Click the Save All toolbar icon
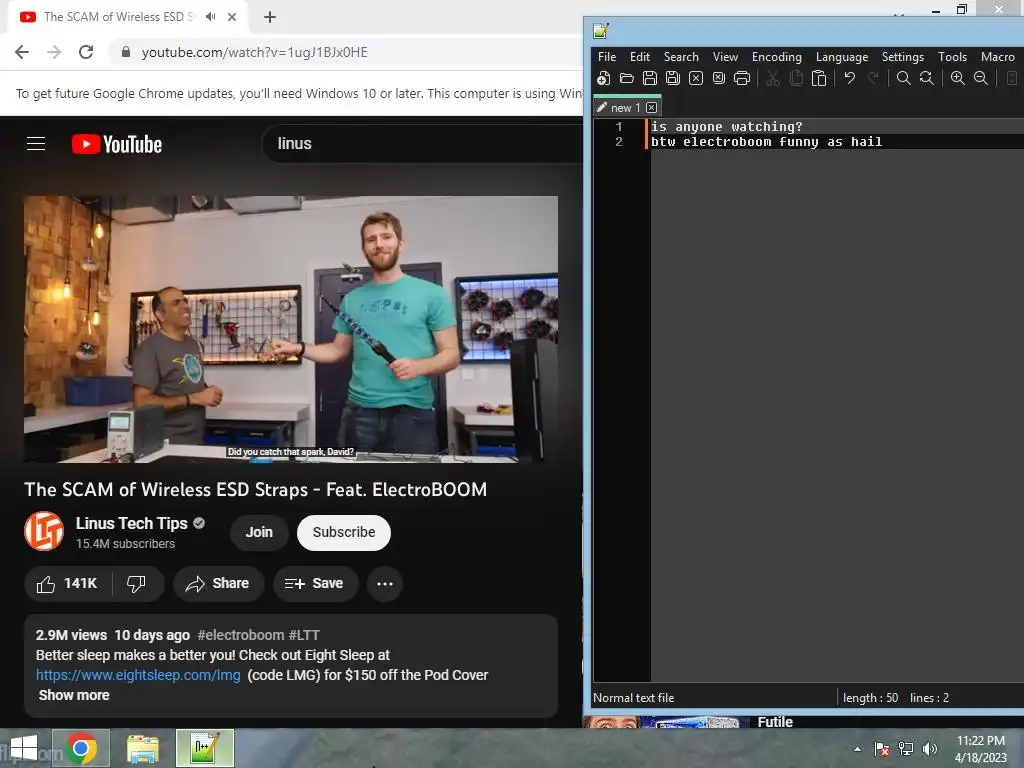This screenshot has width=1024, height=768. (x=673, y=78)
